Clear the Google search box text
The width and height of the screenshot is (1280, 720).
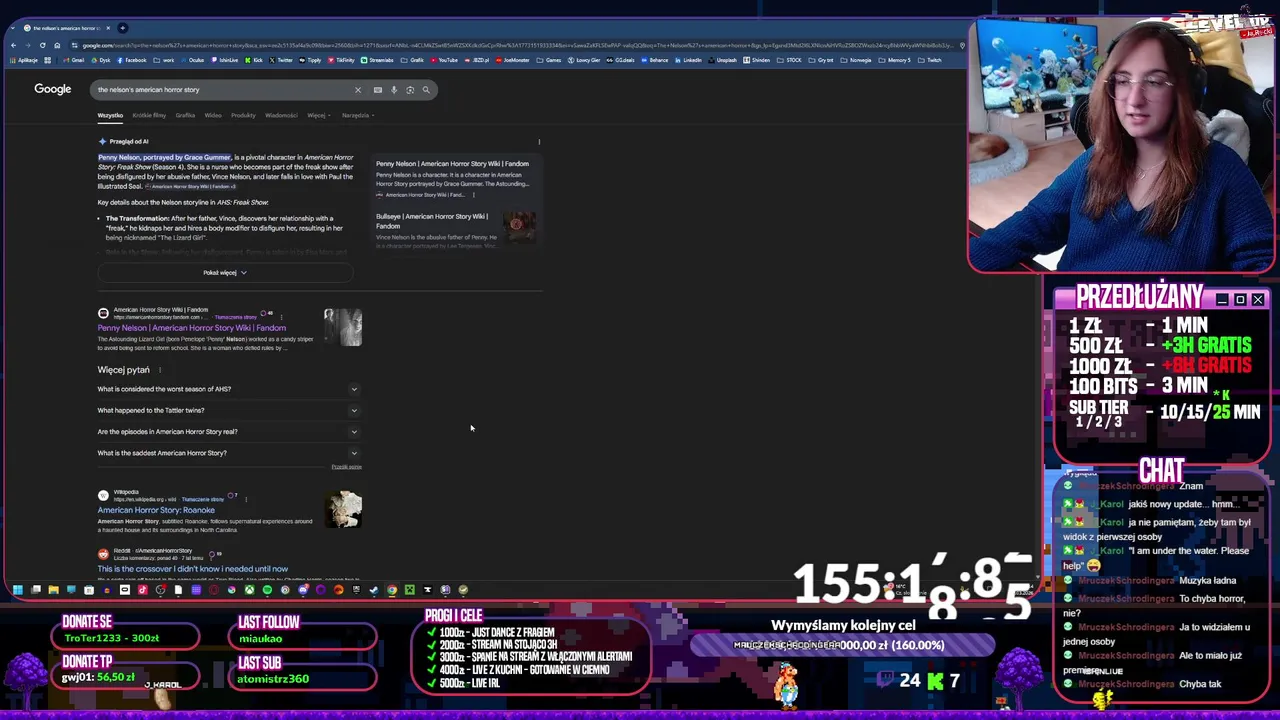[358, 90]
